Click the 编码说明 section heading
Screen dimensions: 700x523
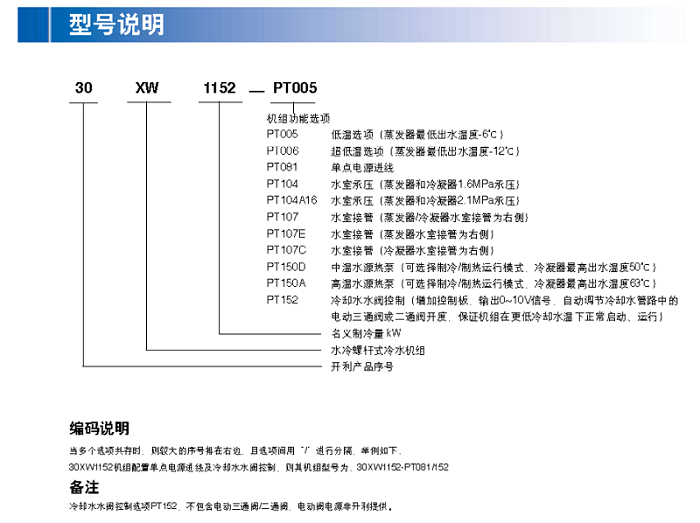pos(99,428)
